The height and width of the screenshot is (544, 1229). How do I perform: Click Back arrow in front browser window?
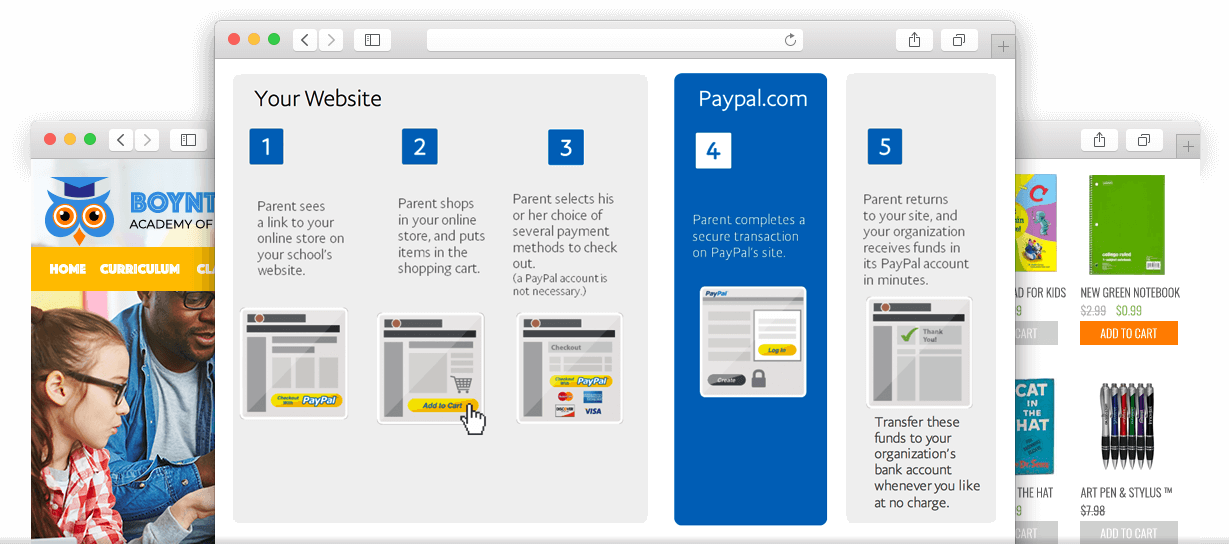(305, 40)
